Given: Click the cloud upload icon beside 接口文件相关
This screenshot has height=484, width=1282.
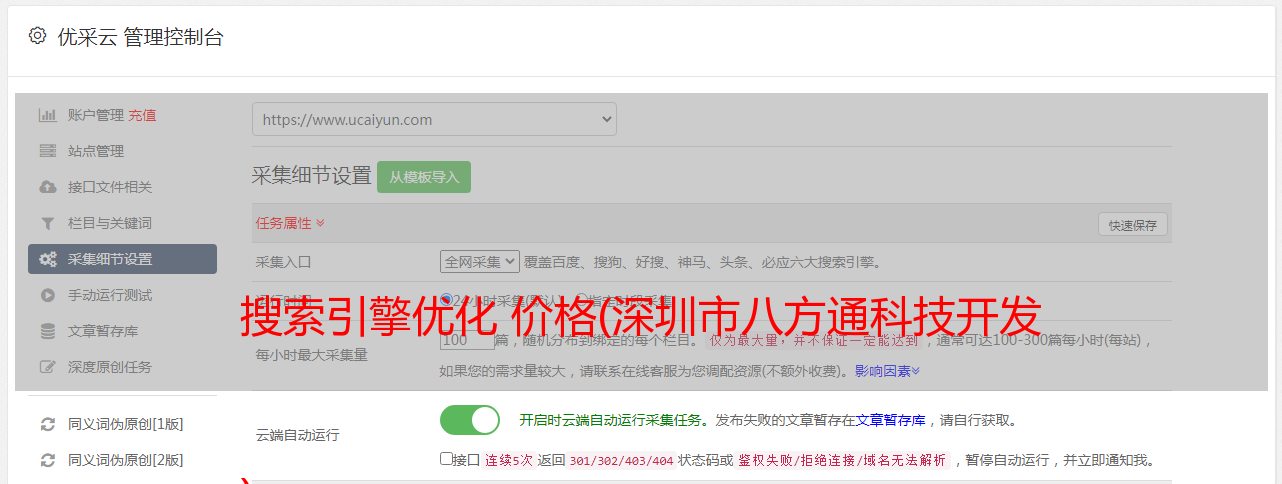Looking at the screenshot, I should [x=47, y=187].
